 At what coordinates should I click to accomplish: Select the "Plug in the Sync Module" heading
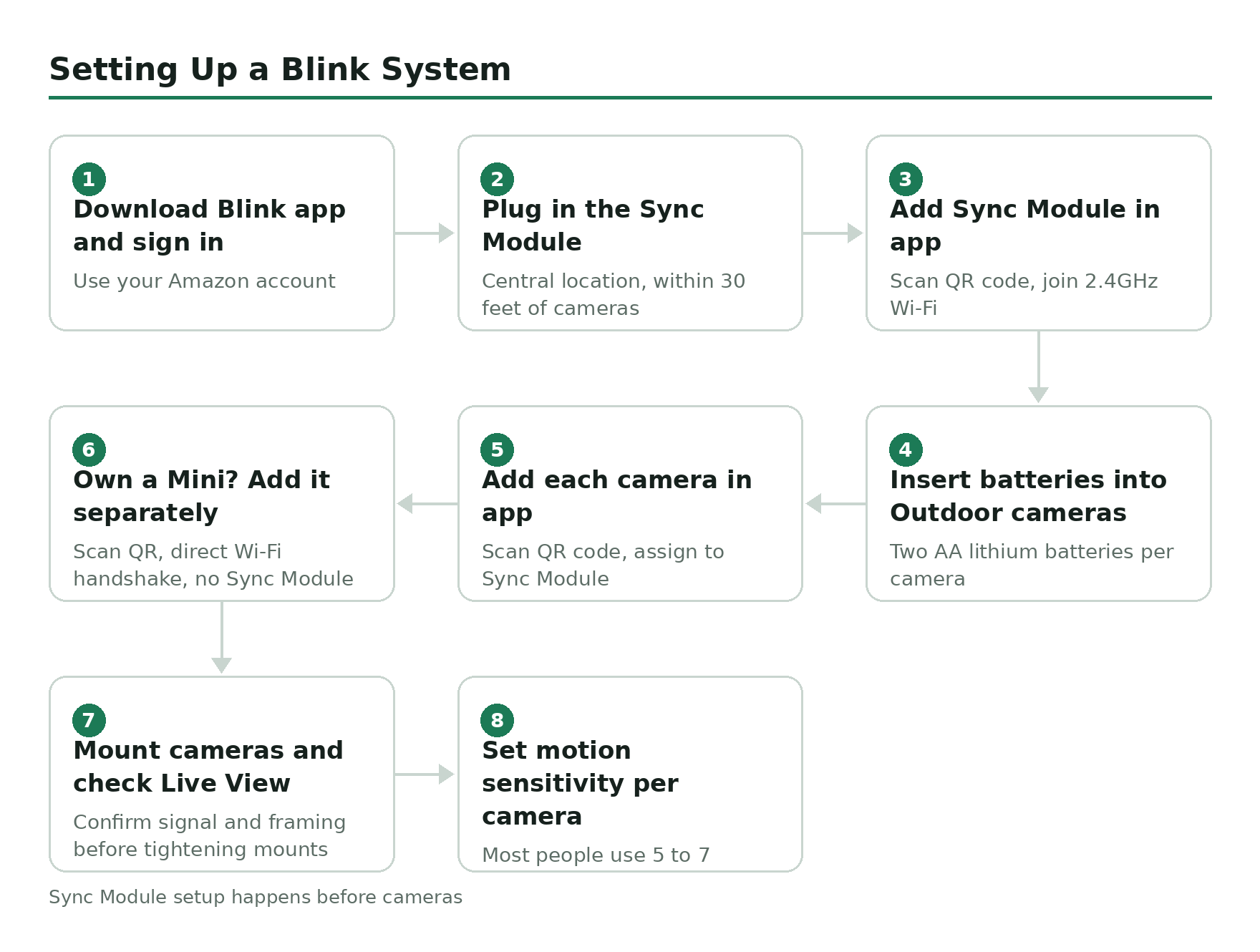click(x=593, y=225)
